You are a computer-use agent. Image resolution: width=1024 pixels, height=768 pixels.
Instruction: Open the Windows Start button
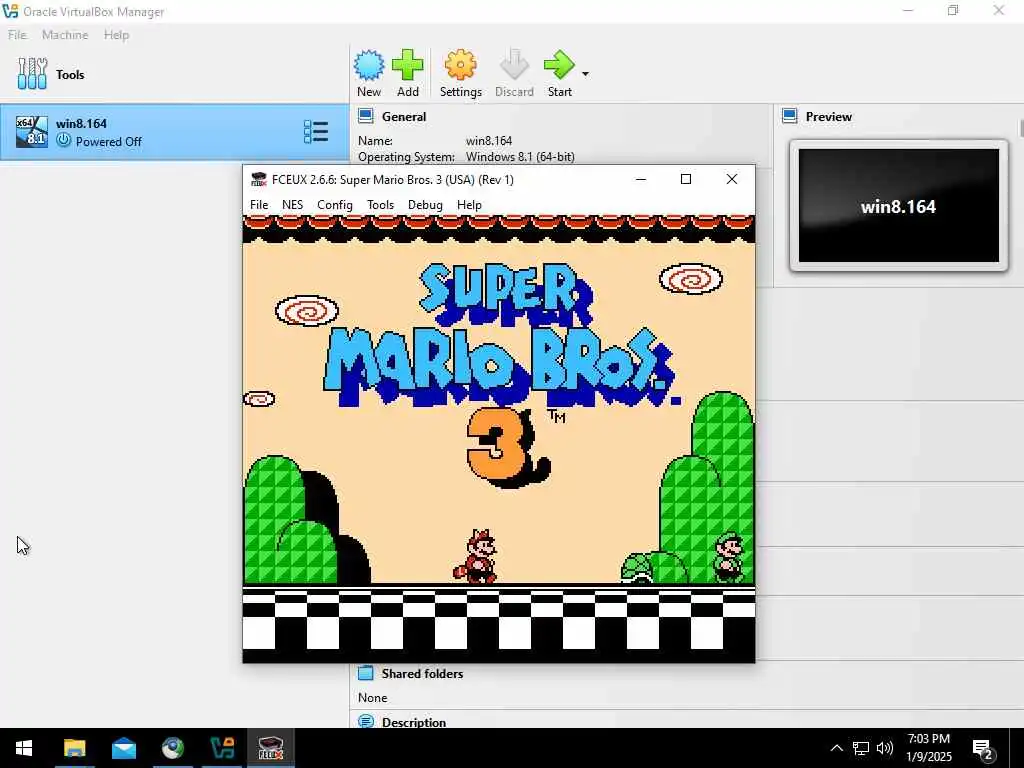24,748
